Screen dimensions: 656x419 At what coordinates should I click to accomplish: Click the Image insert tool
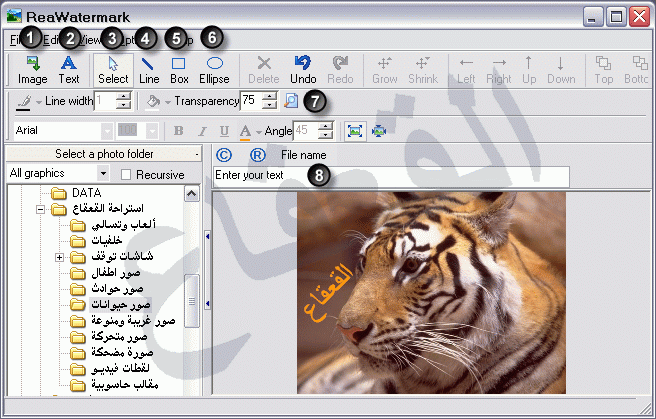click(x=32, y=70)
